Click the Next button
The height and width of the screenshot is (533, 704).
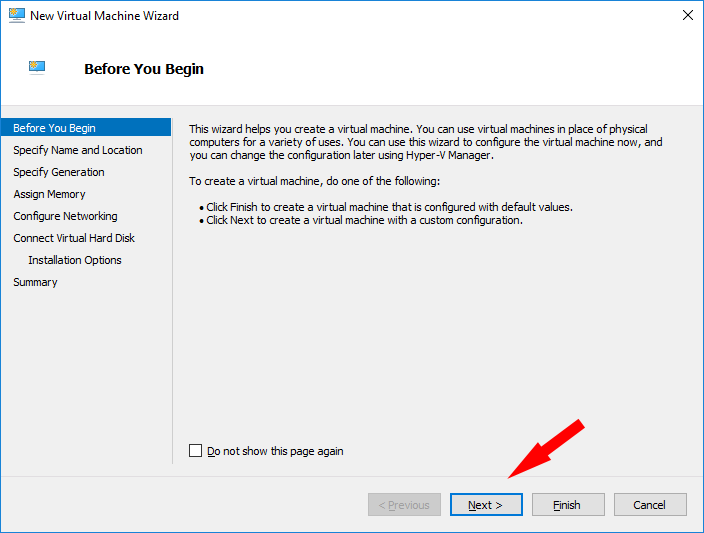(486, 505)
